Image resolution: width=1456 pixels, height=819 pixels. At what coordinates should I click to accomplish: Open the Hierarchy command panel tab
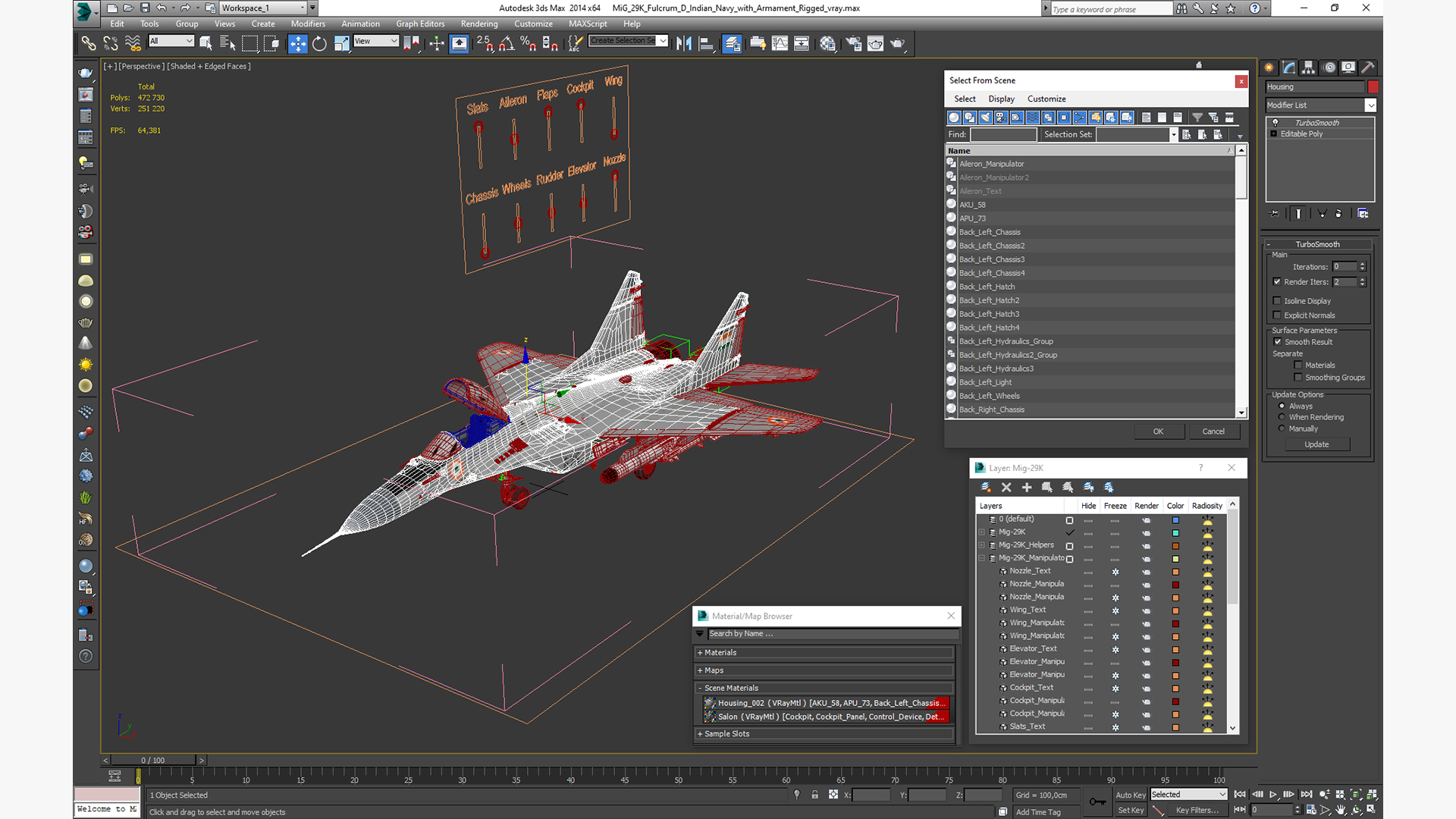1308,67
